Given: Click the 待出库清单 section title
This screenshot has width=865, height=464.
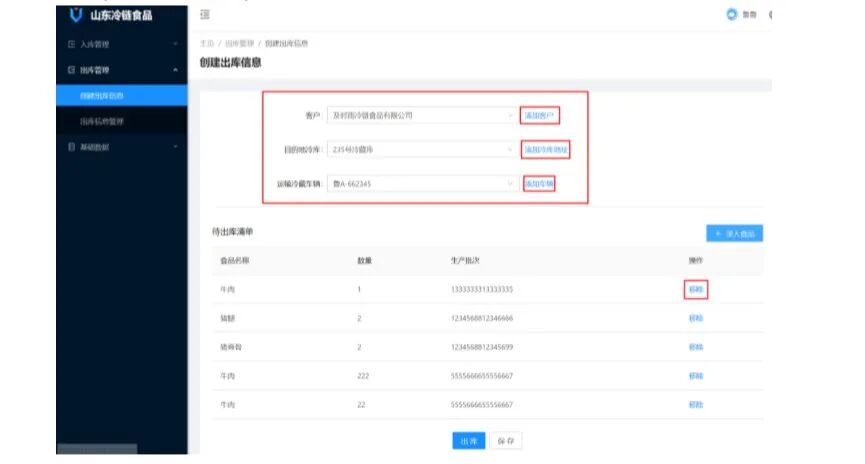Looking at the screenshot, I should [232, 232].
